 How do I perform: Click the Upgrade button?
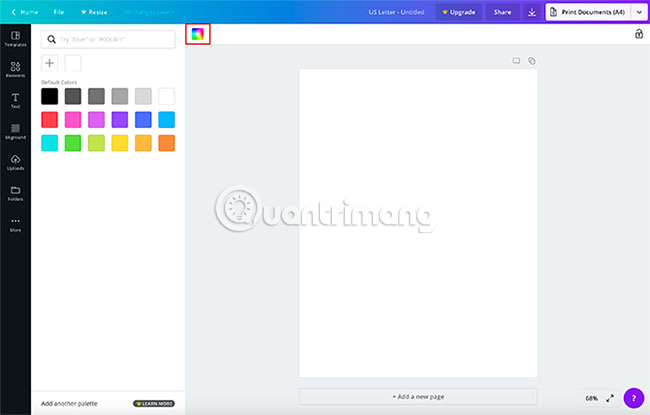click(x=458, y=12)
